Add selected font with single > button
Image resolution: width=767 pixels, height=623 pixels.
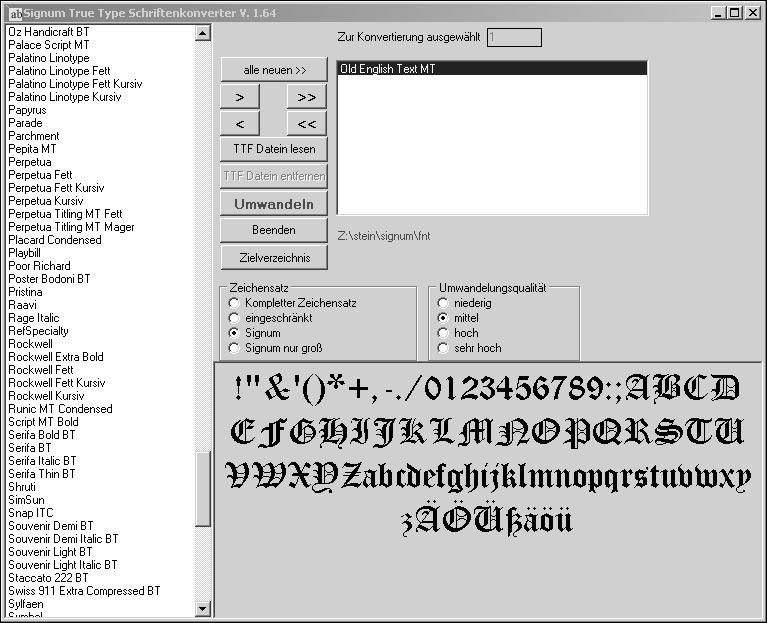click(x=240, y=97)
